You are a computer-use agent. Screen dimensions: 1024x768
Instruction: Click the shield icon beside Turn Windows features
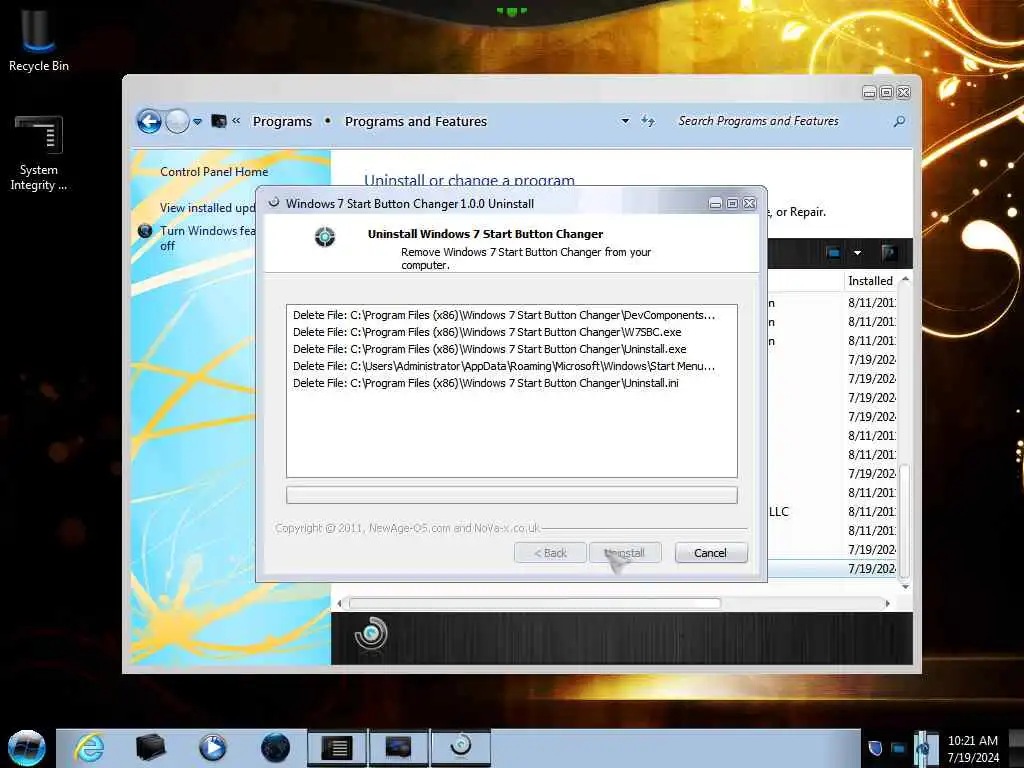[x=145, y=231]
